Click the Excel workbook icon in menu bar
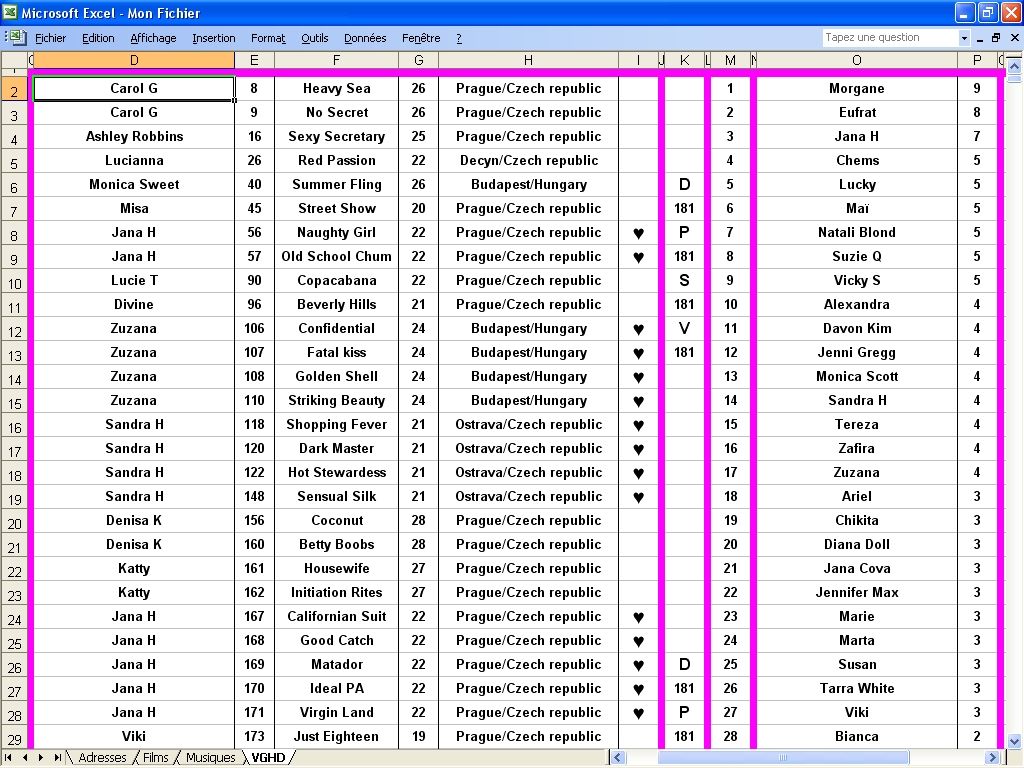The width and height of the screenshot is (1024, 768). pos(15,38)
